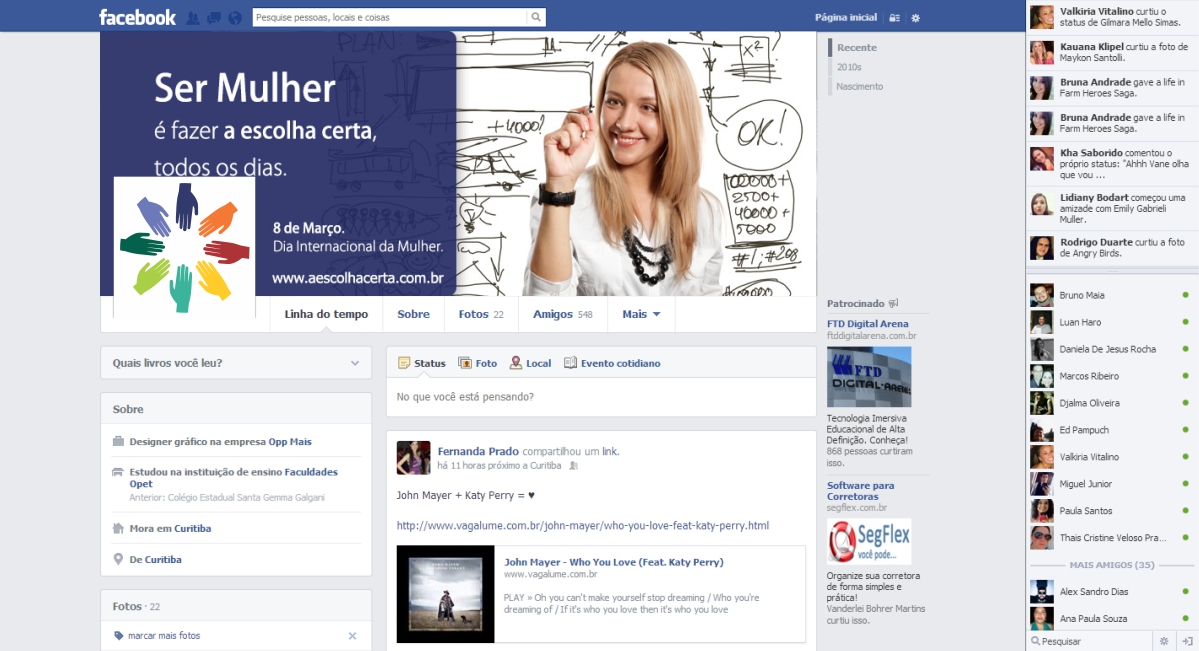This screenshot has height=651, width=1199.
Task: Click the Facebook logo
Action: tap(138, 17)
